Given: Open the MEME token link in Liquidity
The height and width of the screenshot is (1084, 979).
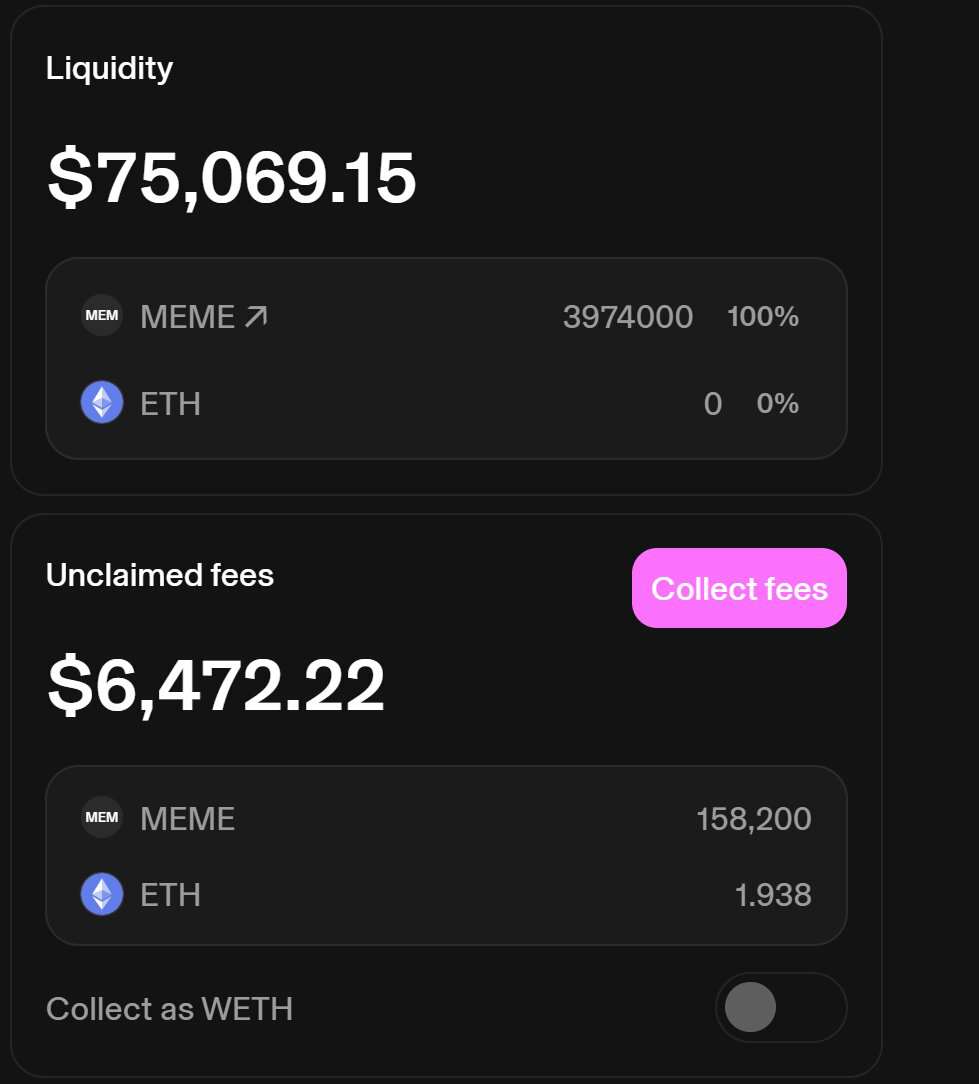Looking at the screenshot, I should click(x=204, y=317).
